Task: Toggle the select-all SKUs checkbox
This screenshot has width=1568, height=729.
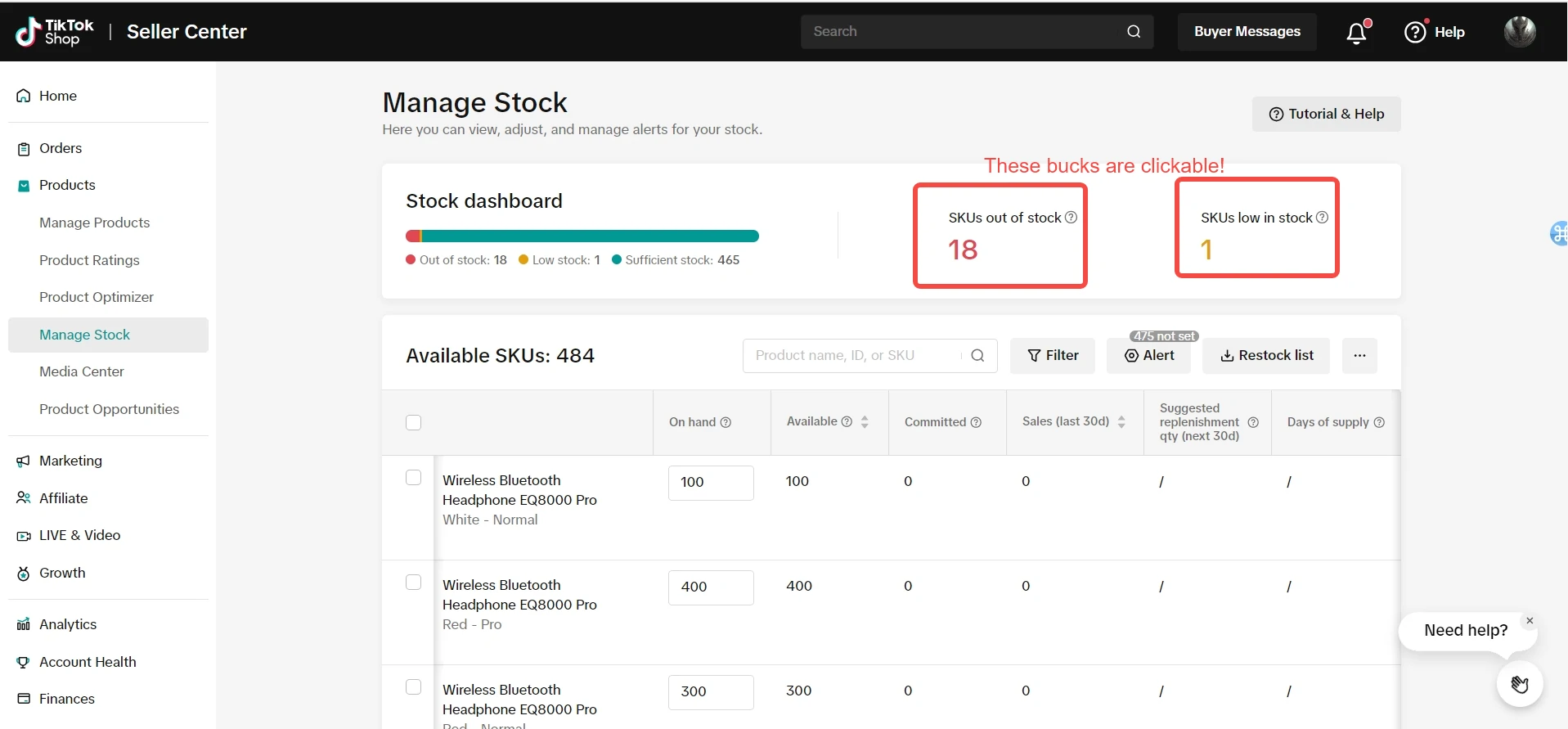Action: [x=414, y=423]
